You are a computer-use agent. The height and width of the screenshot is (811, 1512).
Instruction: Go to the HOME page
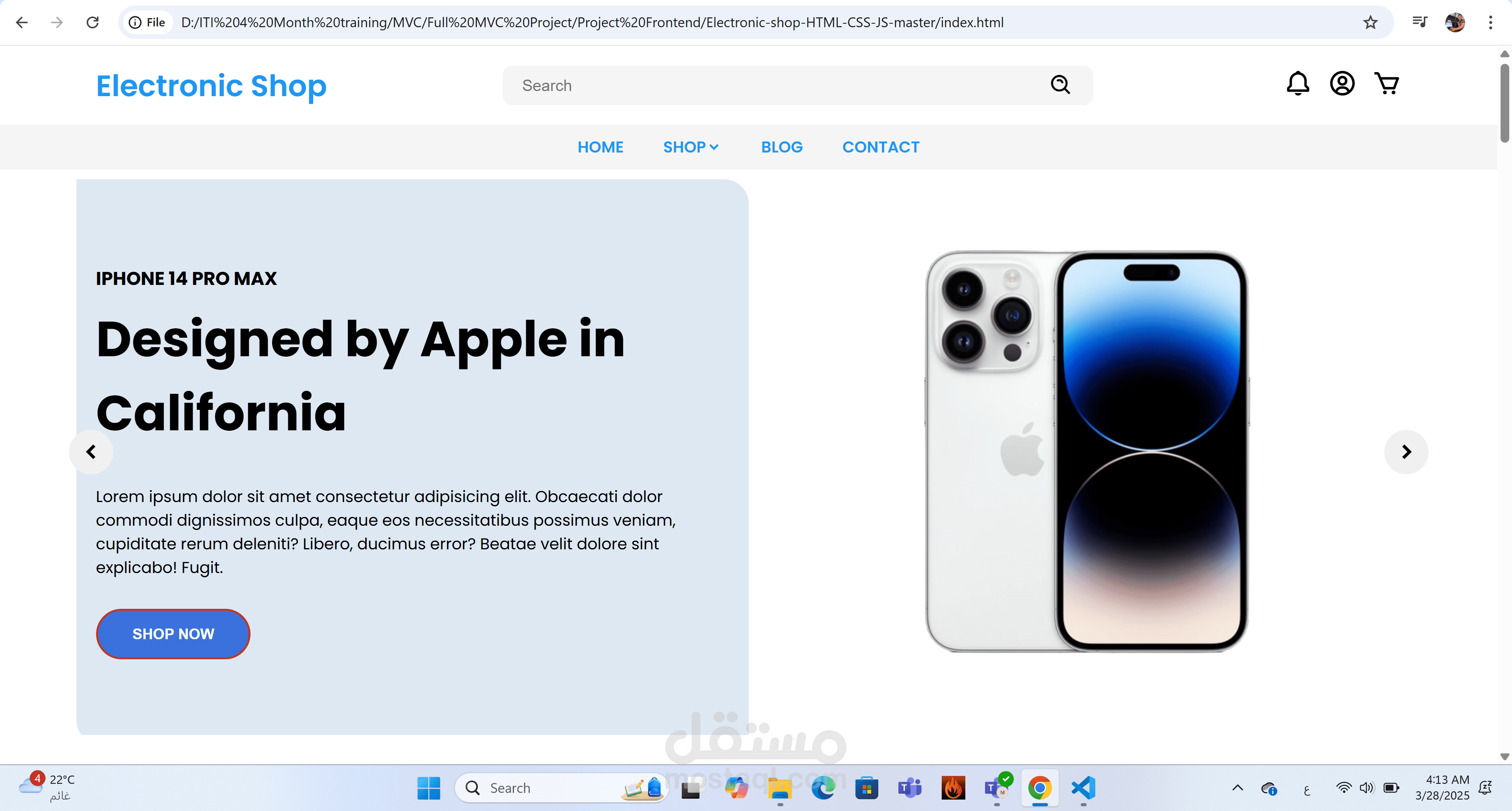(x=601, y=147)
